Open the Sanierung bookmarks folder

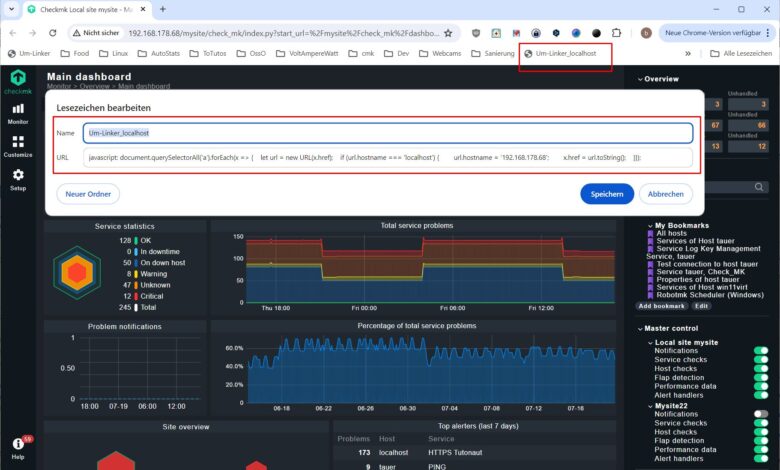pos(492,53)
